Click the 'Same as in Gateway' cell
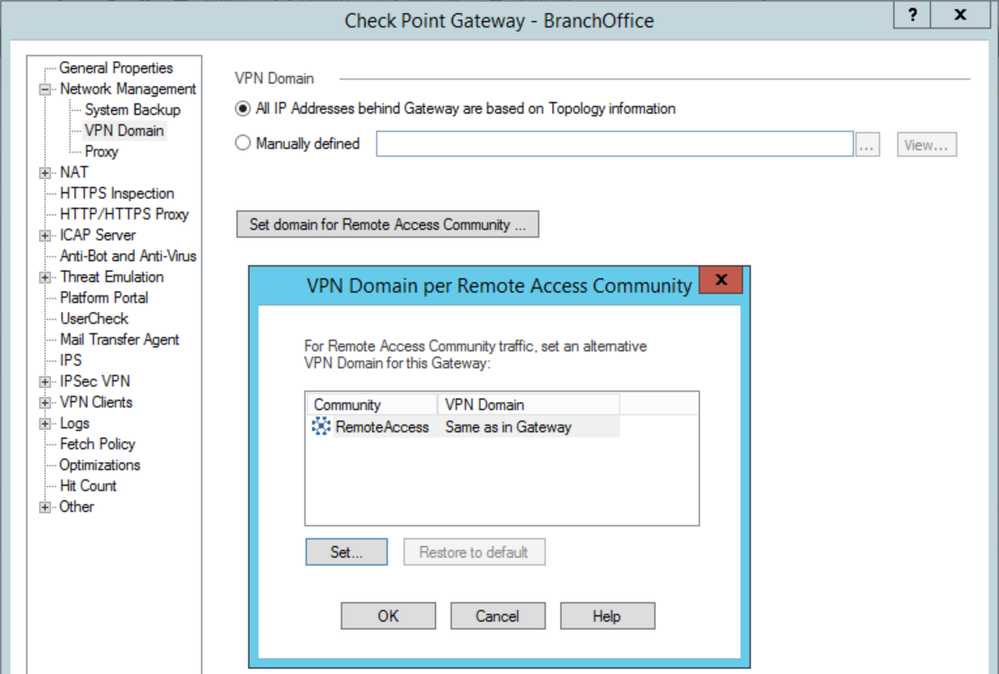999x674 pixels. (508, 427)
